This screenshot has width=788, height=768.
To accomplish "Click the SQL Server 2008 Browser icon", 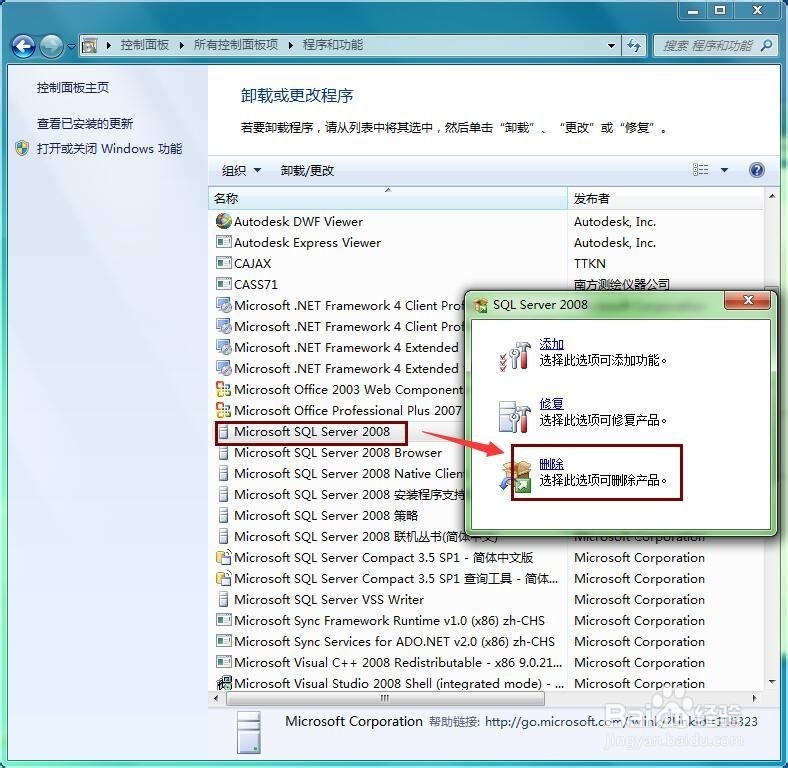I will click(224, 452).
